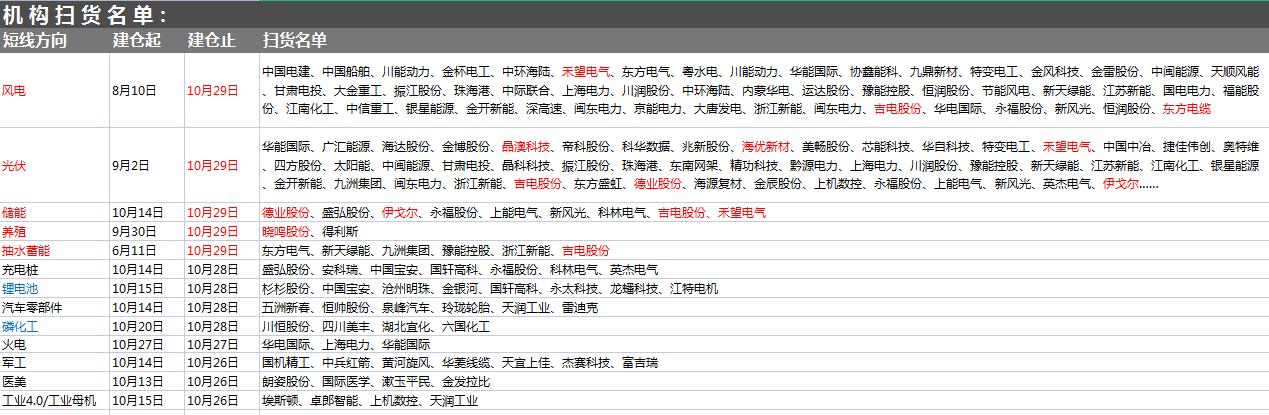Click the 养殖 direction cell
This screenshot has height=415, width=1269.
(x=54, y=231)
